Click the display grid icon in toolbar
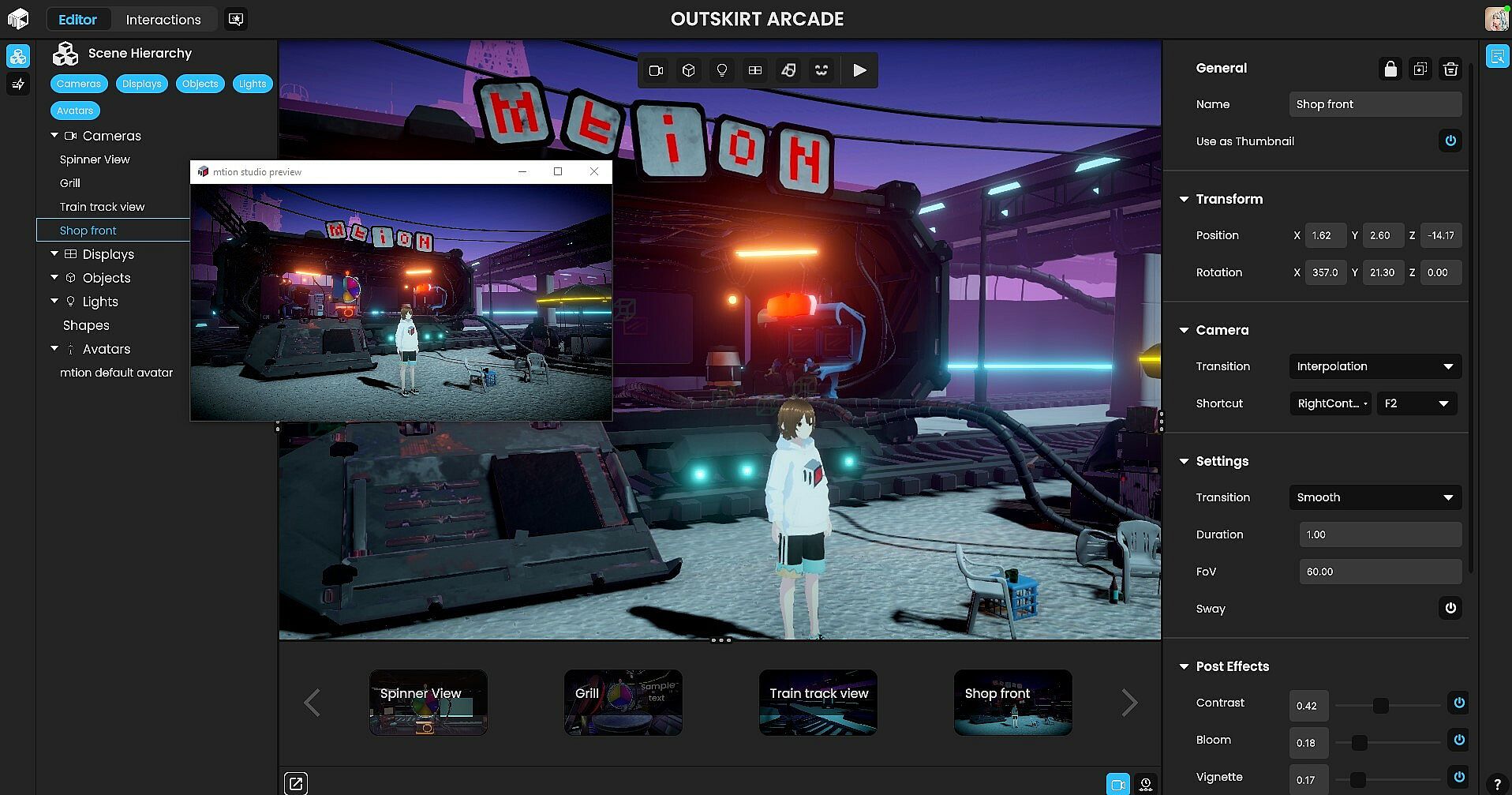This screenshot has height=795, width=1512. click(x=754, y=70)
